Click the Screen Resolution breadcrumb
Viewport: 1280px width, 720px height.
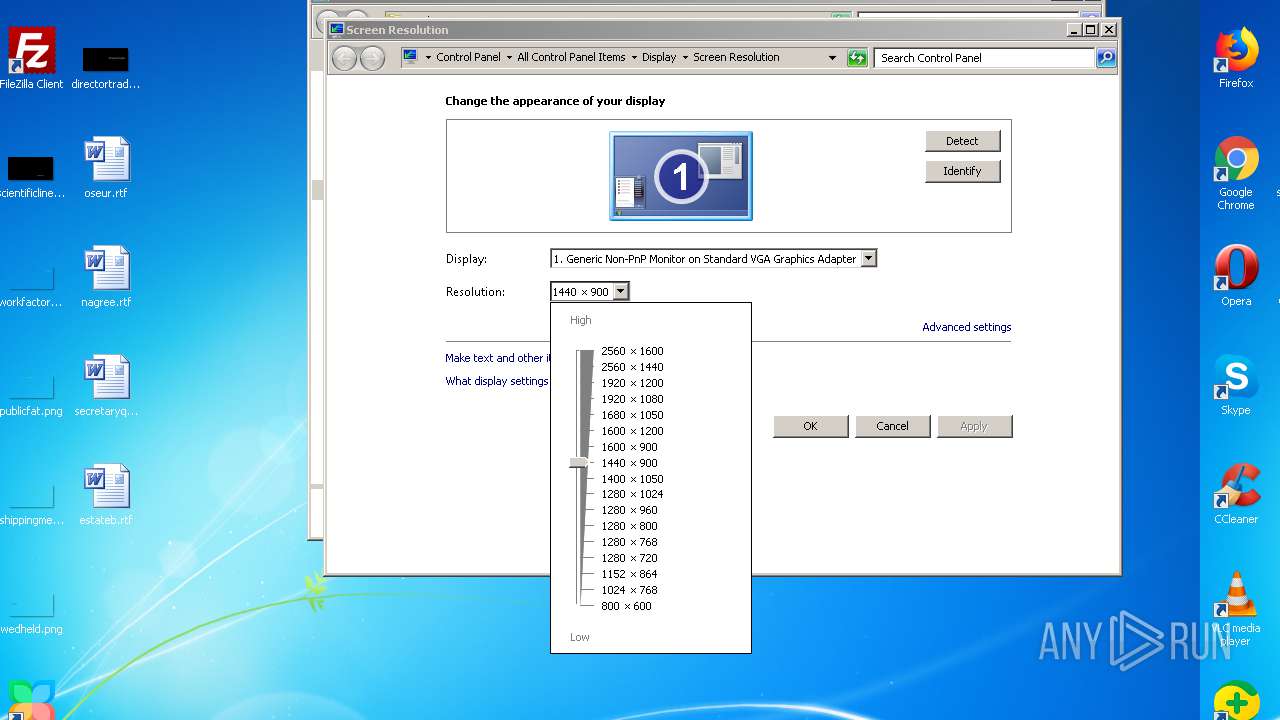736,57
